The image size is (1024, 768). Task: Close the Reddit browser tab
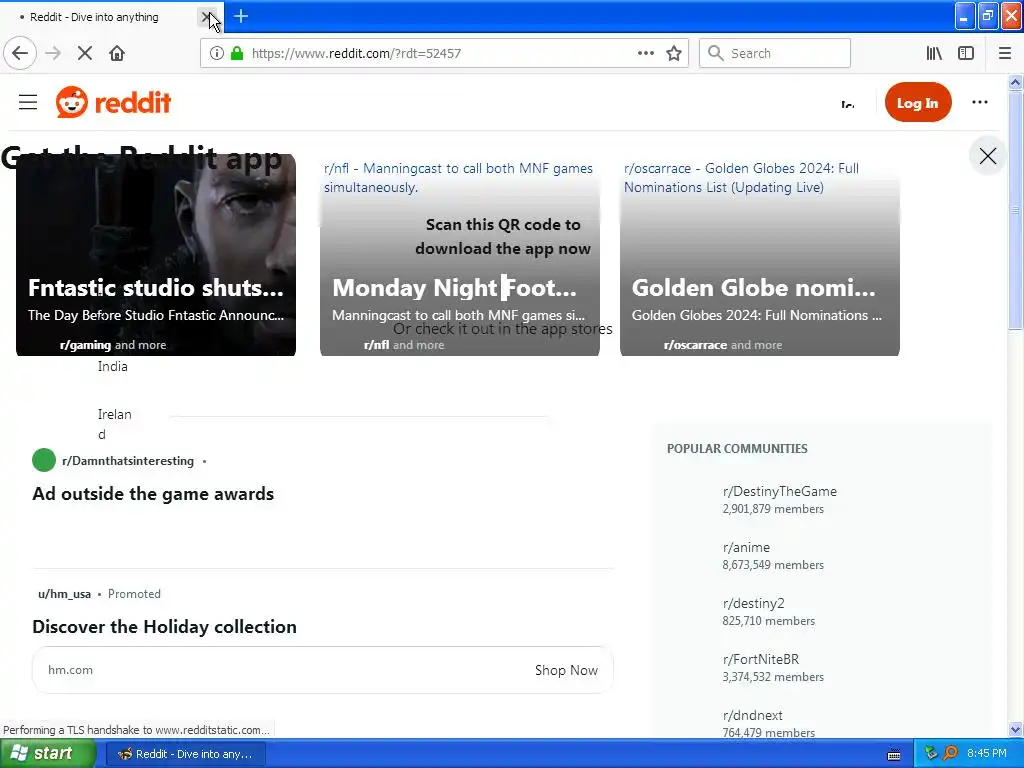[207, 17]
